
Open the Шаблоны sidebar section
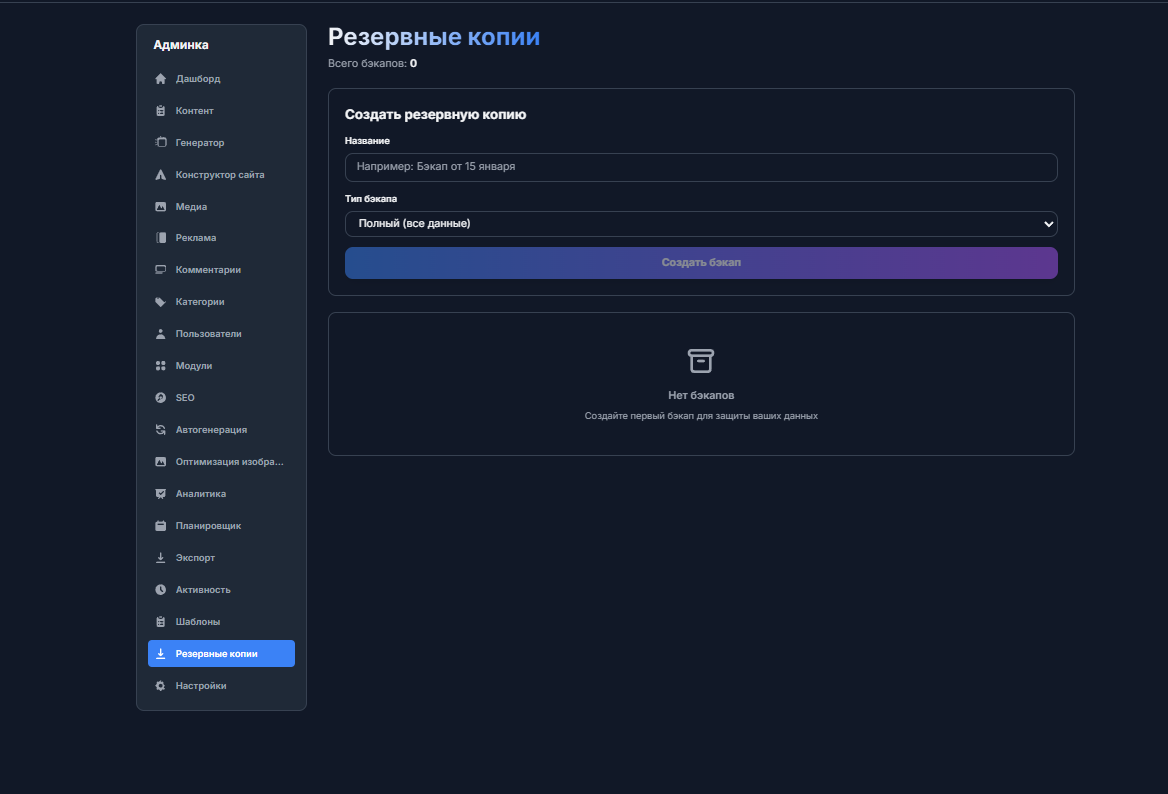click(198, 622)
